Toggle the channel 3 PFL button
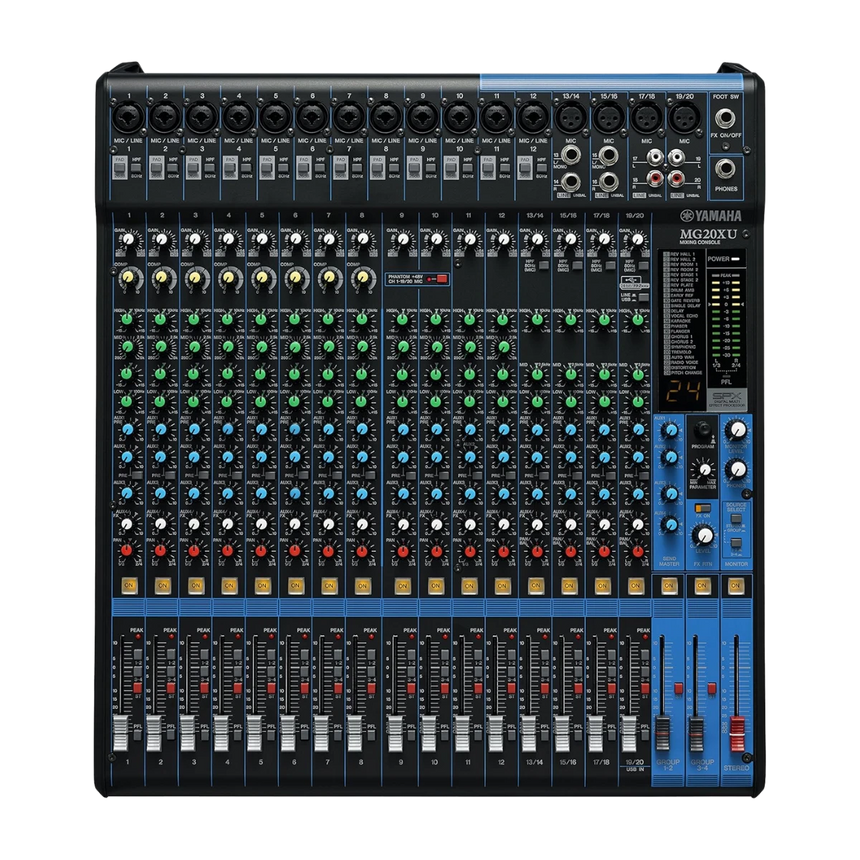 tap(205, 734)
